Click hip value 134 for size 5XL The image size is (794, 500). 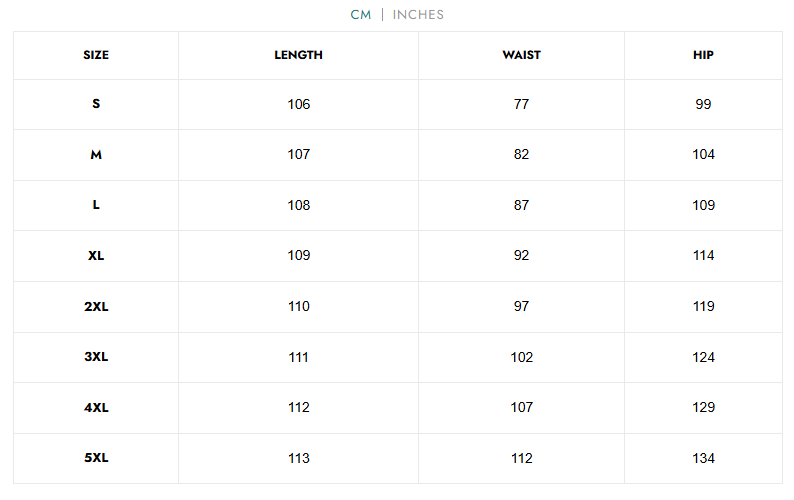pos(703,458)
